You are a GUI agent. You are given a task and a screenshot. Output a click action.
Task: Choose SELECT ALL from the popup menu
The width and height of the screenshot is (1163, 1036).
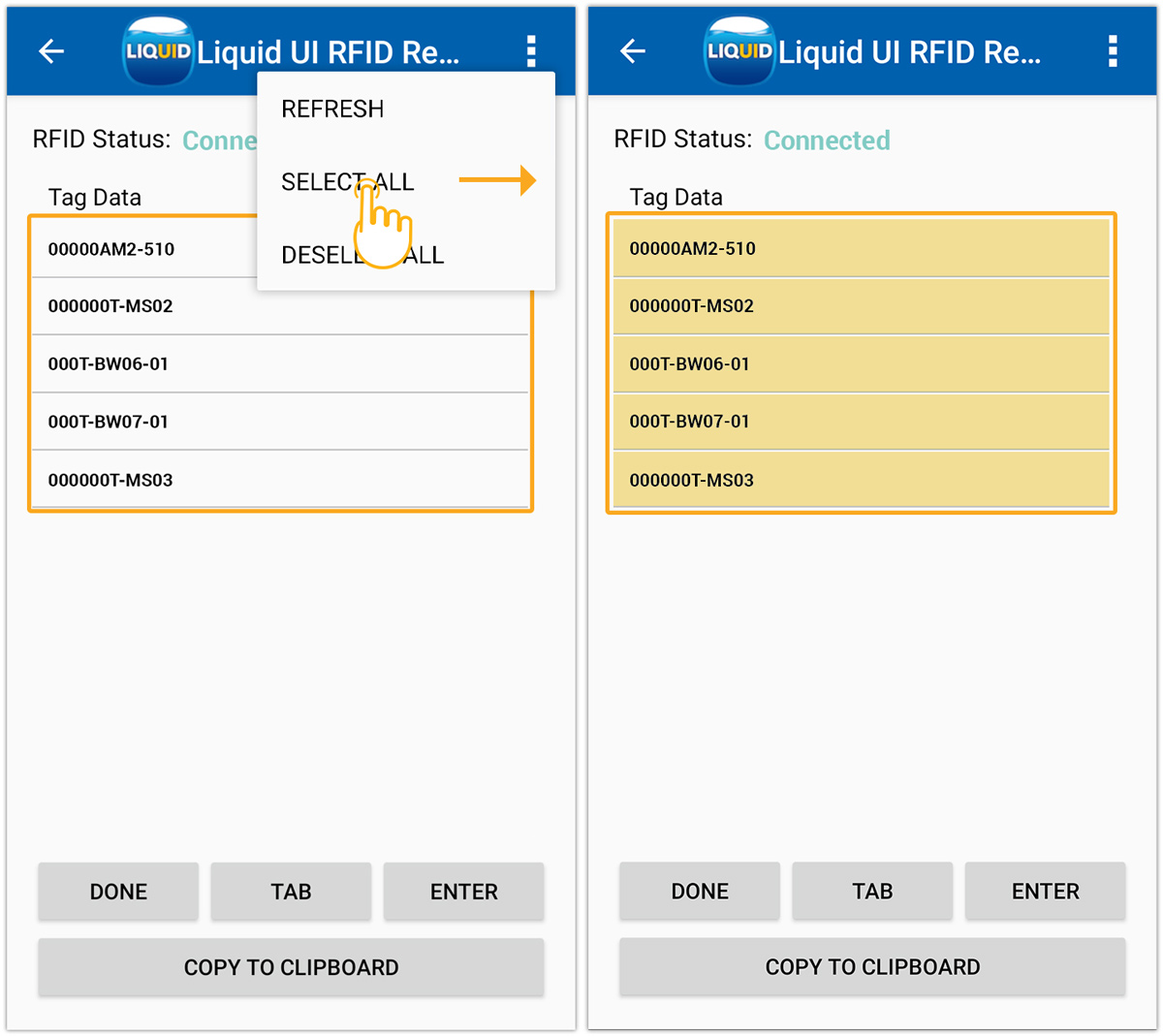click(347, 181)
